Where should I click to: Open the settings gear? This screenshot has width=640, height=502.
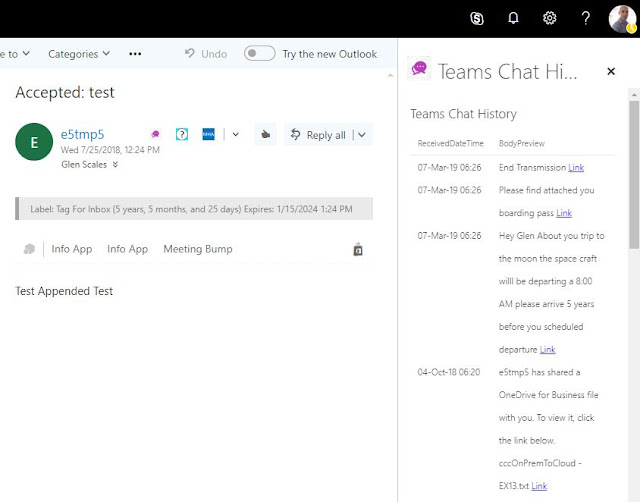(549, 18)
